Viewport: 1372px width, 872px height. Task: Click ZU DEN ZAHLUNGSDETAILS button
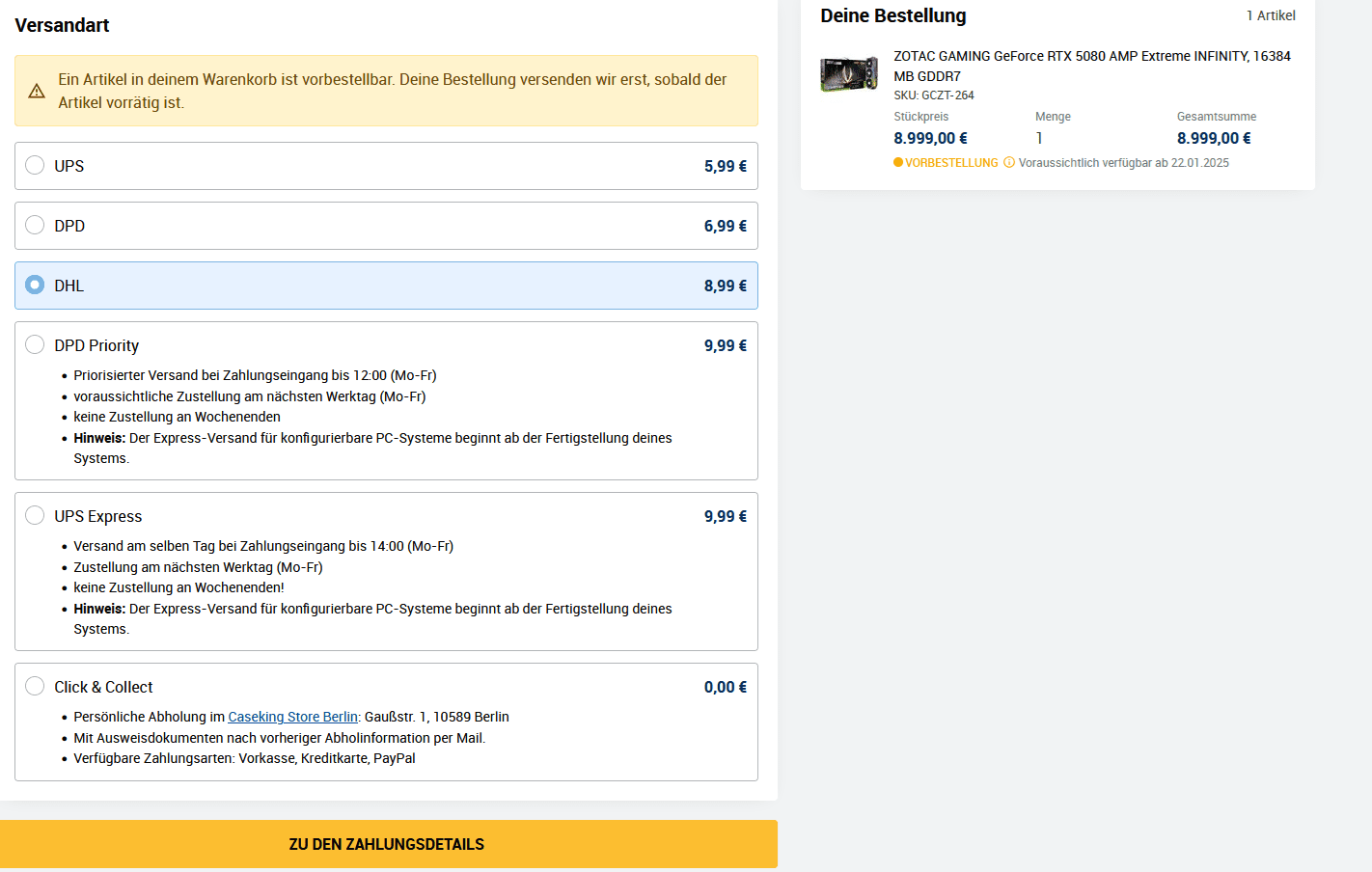[388, 844]
